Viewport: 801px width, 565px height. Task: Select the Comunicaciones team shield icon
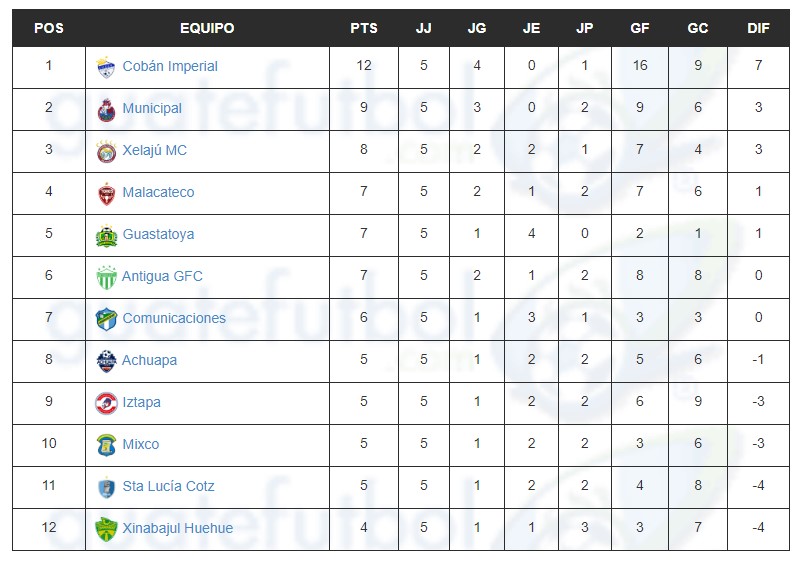click(x=106, y=320)
